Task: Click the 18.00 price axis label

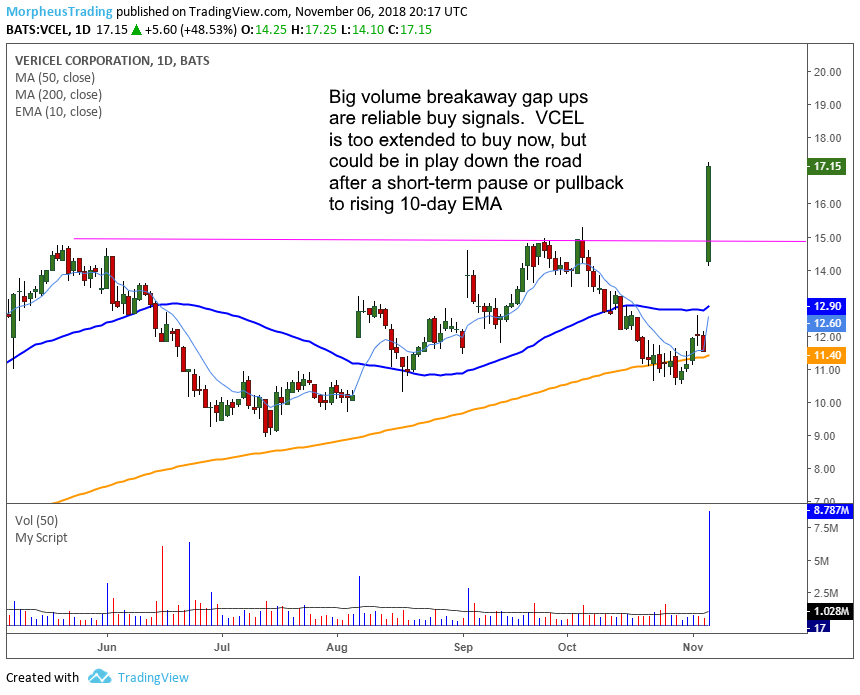Action: [828, 138]
